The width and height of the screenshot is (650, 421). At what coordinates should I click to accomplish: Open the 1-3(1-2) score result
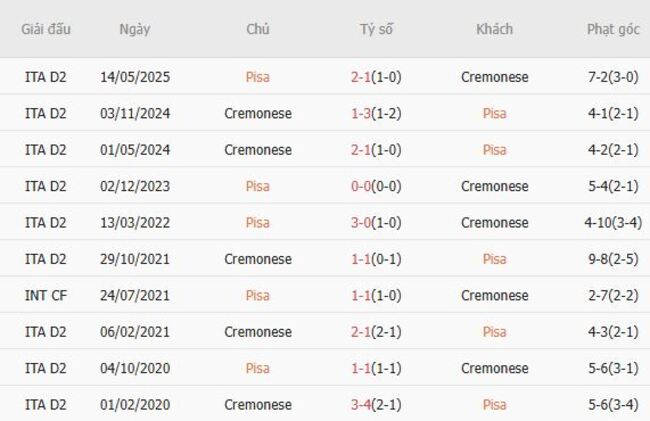tap(376, 114)
